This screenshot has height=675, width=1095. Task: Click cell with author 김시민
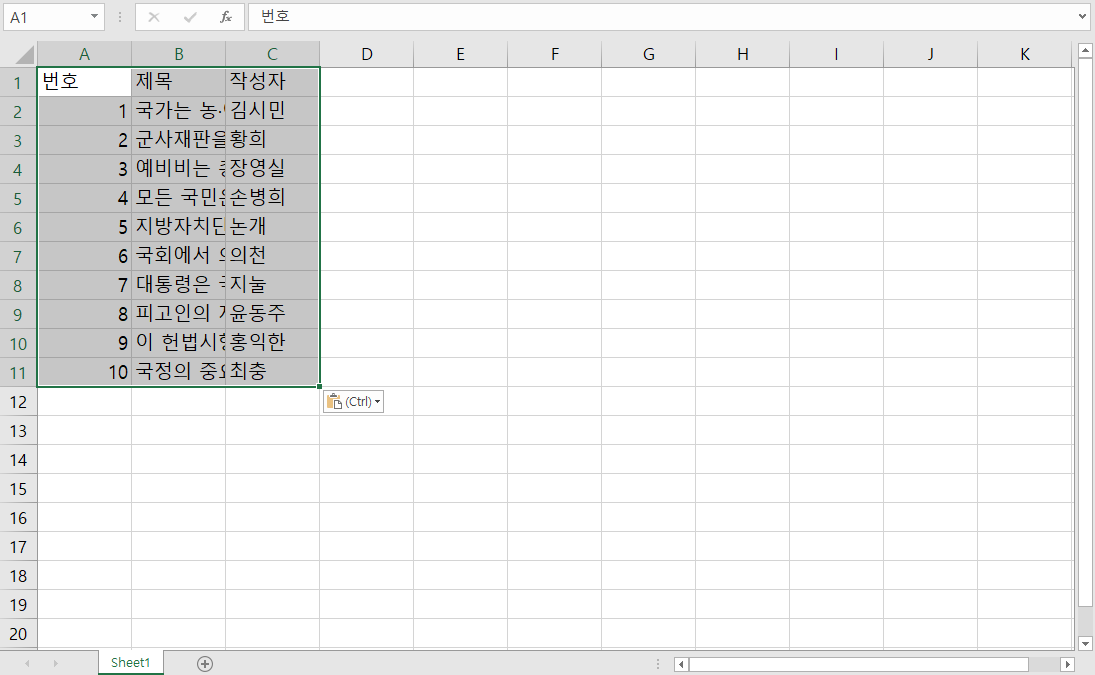coord(272,112)
